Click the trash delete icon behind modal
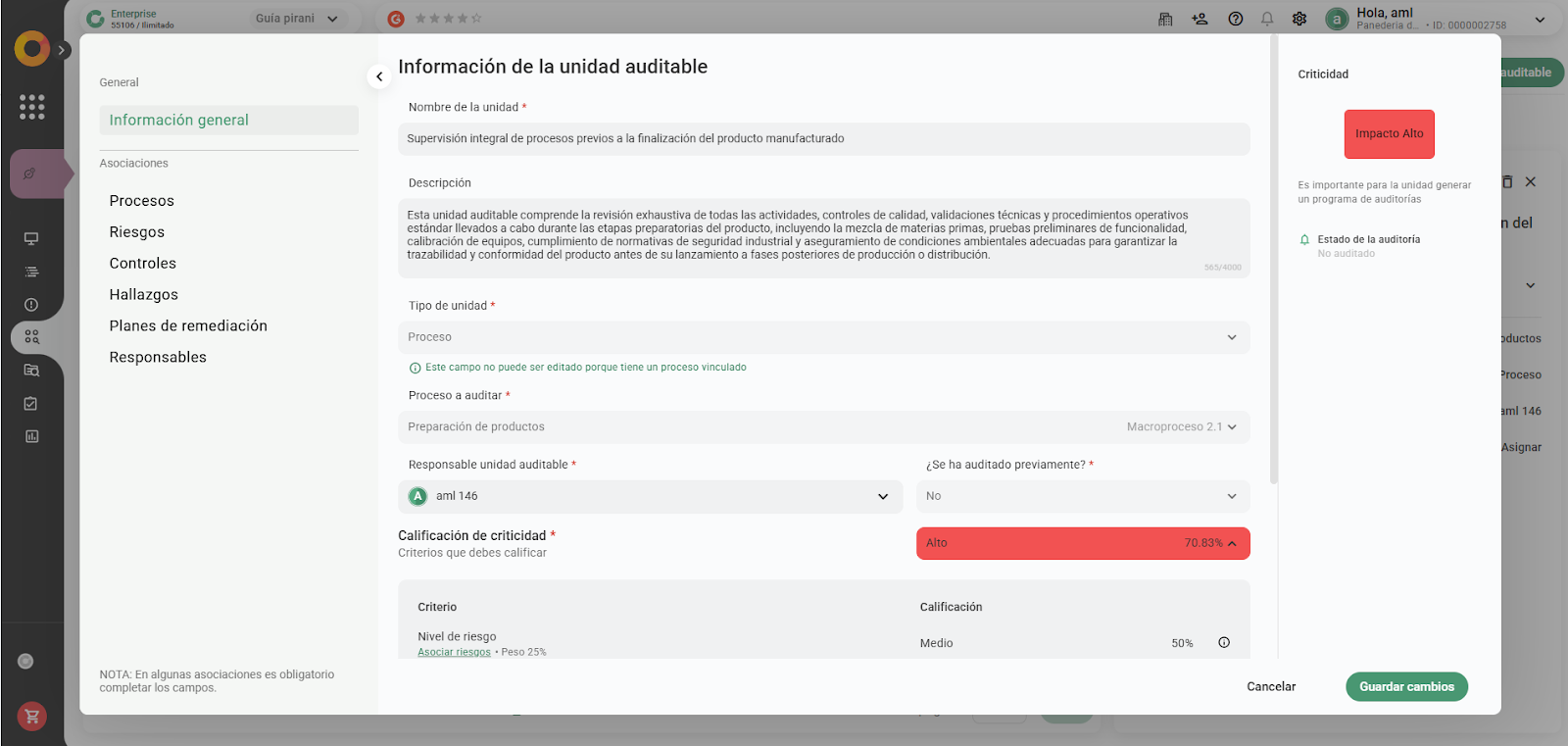The image size is (1568, 746). 1507,182
